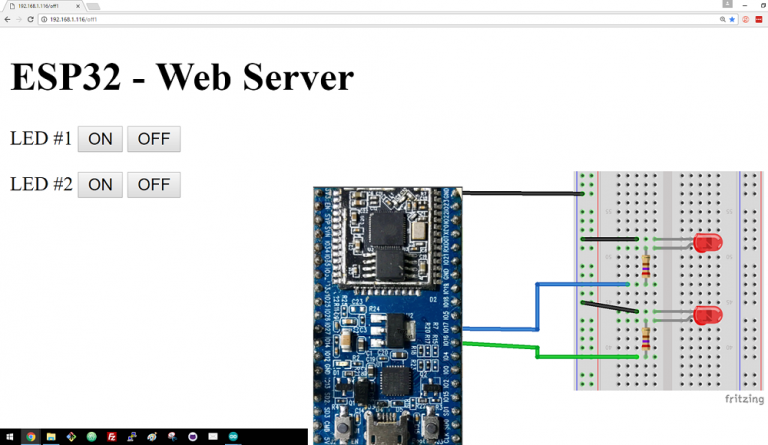
Task: Switch LED #2 on
Action: tap(100, 185)
